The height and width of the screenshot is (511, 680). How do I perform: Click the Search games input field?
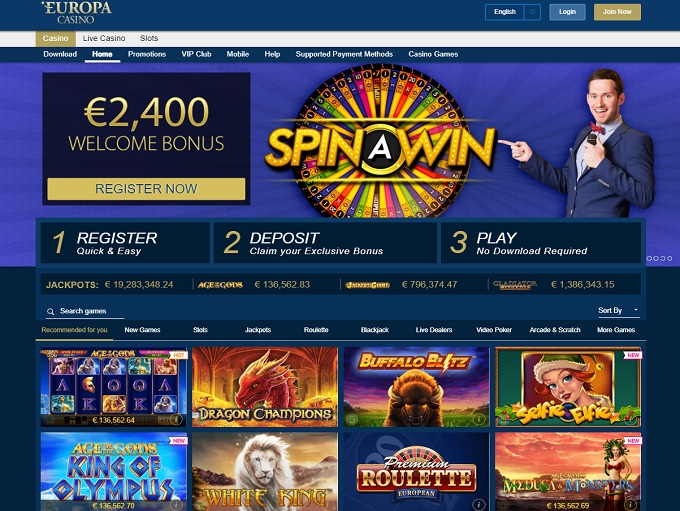coord(85,311)
